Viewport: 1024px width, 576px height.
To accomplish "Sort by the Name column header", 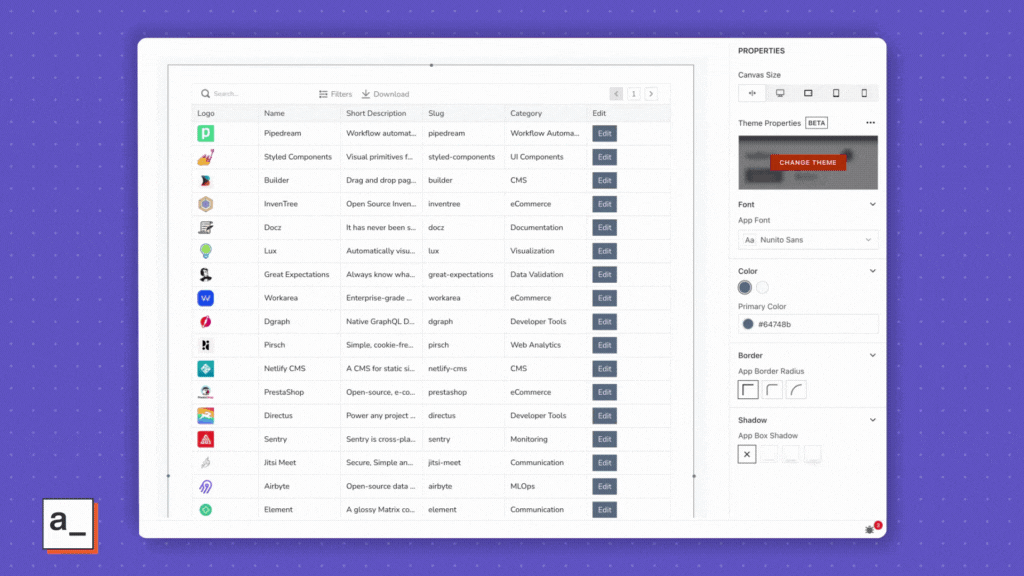I will click(298, 114).
